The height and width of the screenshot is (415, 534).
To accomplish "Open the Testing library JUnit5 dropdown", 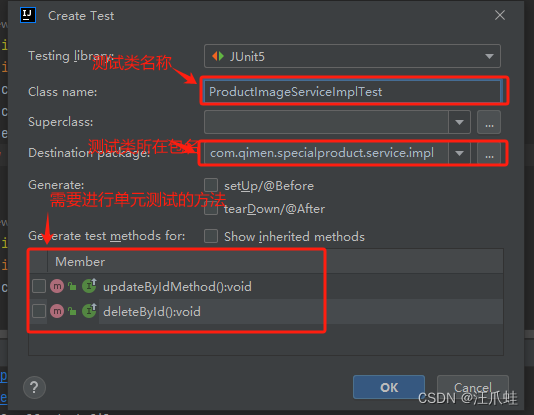I will [x=352, y=56].
